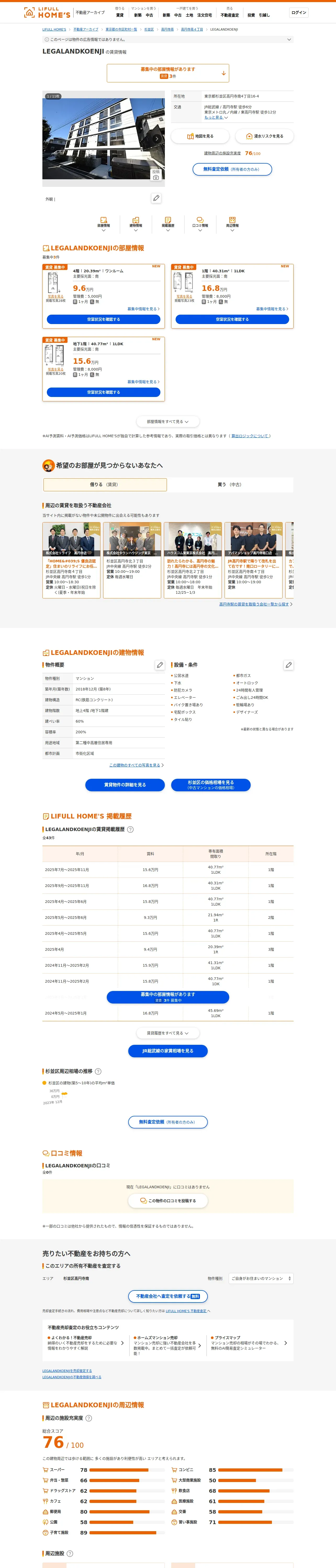Open the info icon on ad notice bar

47,39
